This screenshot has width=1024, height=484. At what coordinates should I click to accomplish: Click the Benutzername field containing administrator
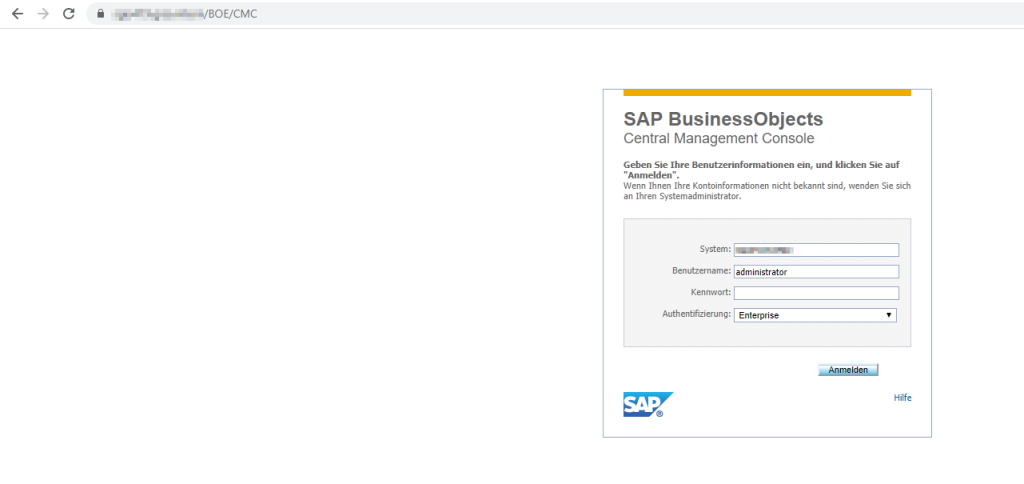click(816, 272)
